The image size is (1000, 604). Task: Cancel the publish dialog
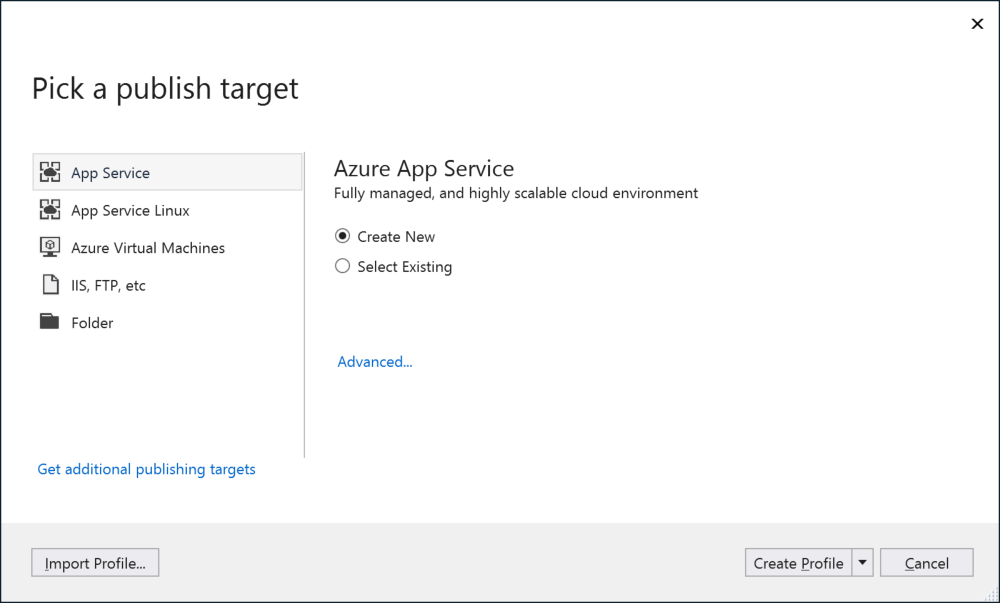(x=926, y=562)
